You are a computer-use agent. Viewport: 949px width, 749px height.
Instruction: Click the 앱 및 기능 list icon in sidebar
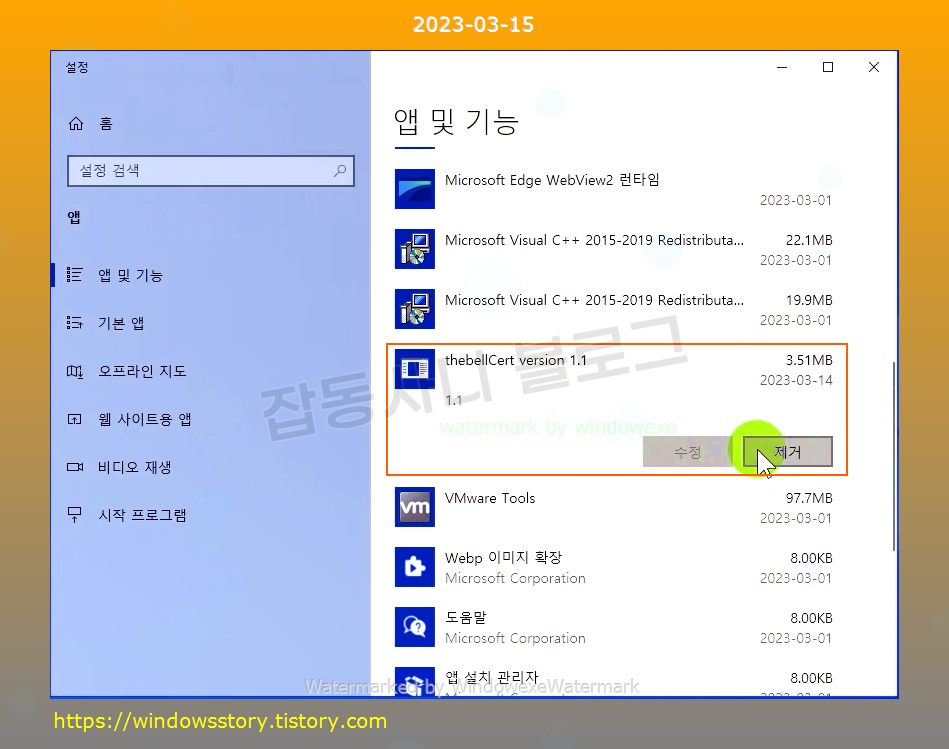(x=74, y=275)
